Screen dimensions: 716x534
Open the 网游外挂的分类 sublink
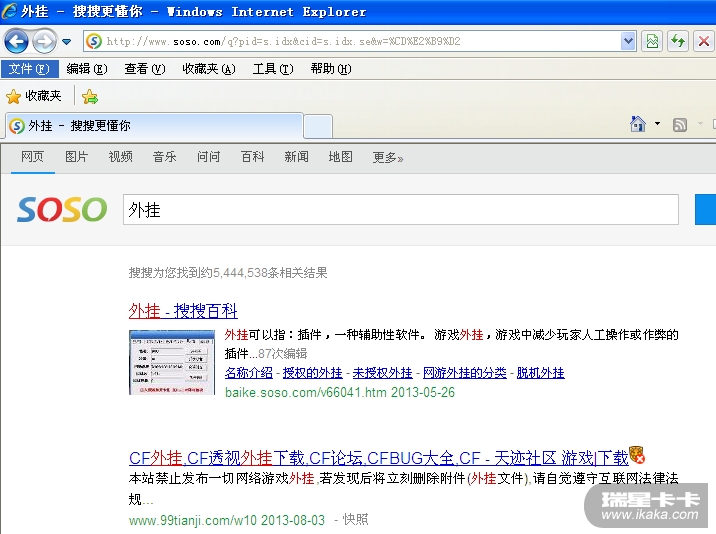point(464,373)
